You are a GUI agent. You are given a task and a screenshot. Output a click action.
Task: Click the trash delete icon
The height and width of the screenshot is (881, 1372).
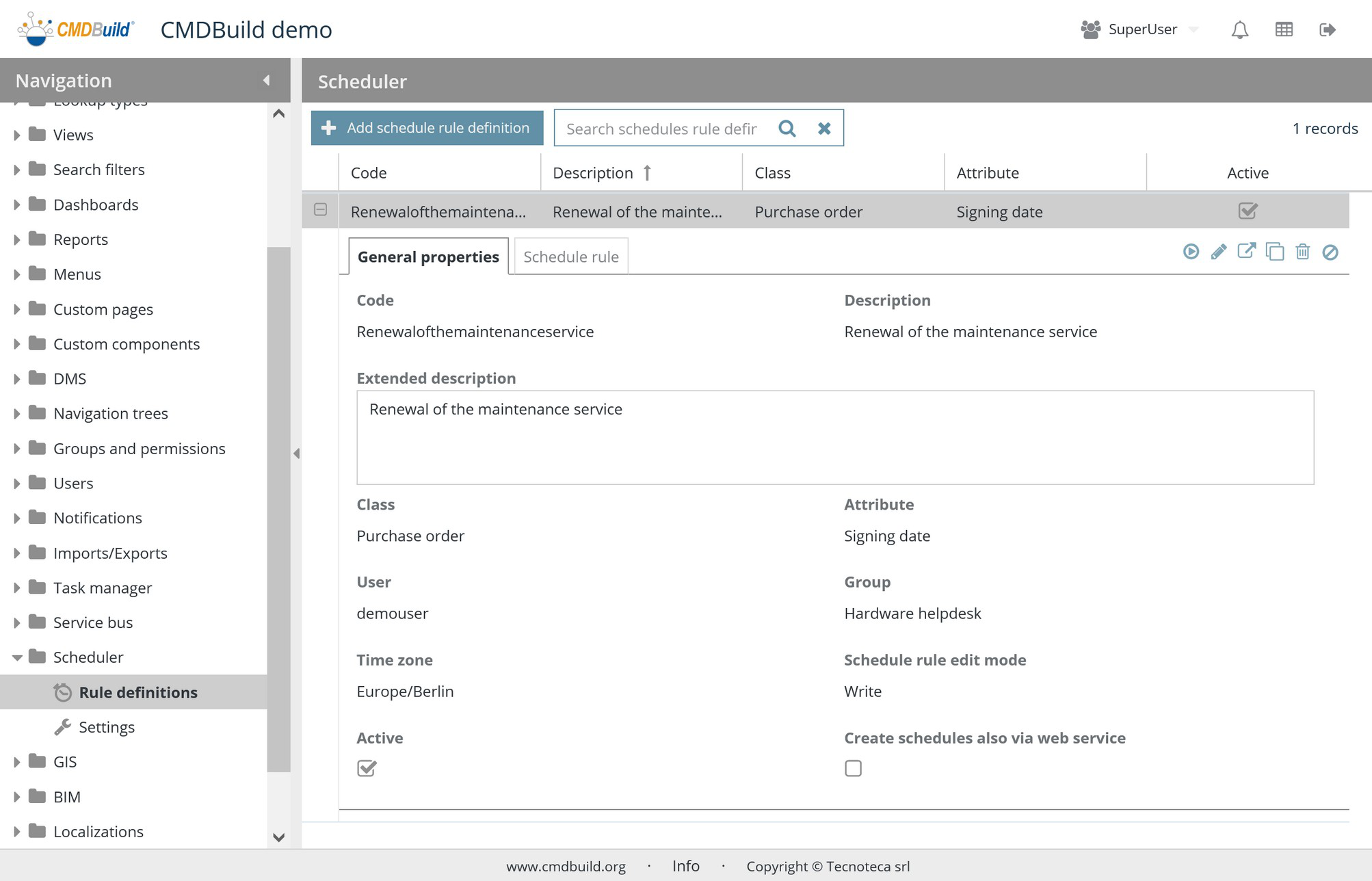[1302, 252]
